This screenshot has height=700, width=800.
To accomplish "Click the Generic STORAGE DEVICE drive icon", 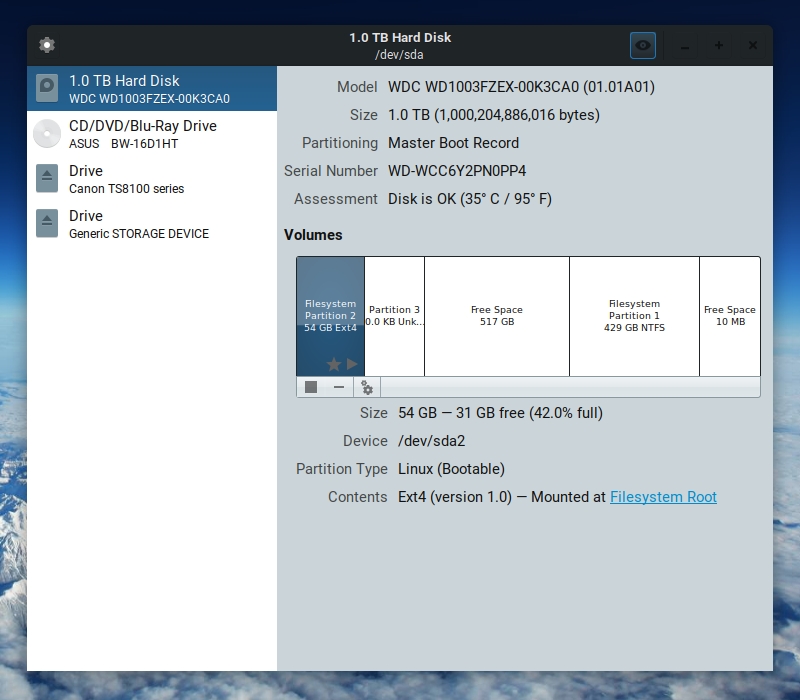I will point(47,223).
